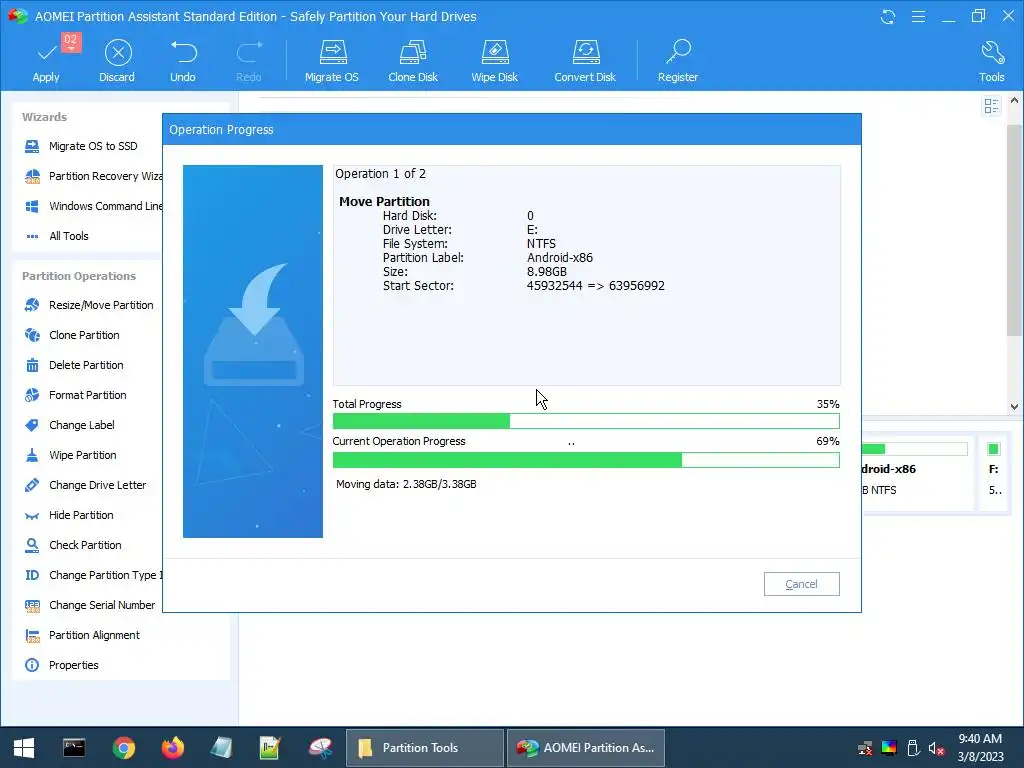1024x768 pixels.
Task: Switch to AOMEI Partition Assistant taskbar button
Action: [x=586, y=748]
